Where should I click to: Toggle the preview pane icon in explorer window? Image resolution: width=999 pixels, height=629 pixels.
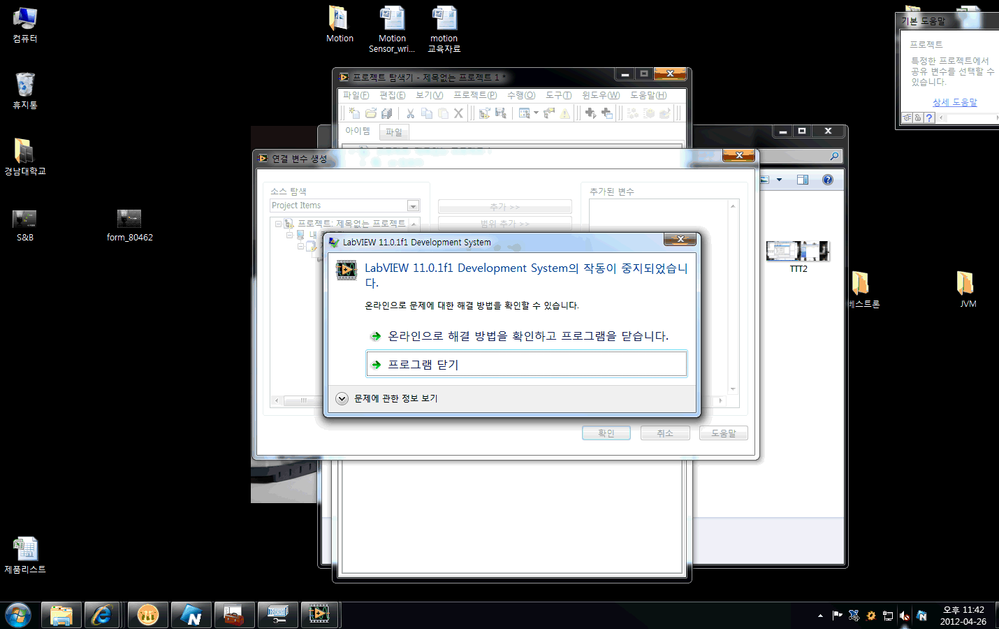[802, 180]
